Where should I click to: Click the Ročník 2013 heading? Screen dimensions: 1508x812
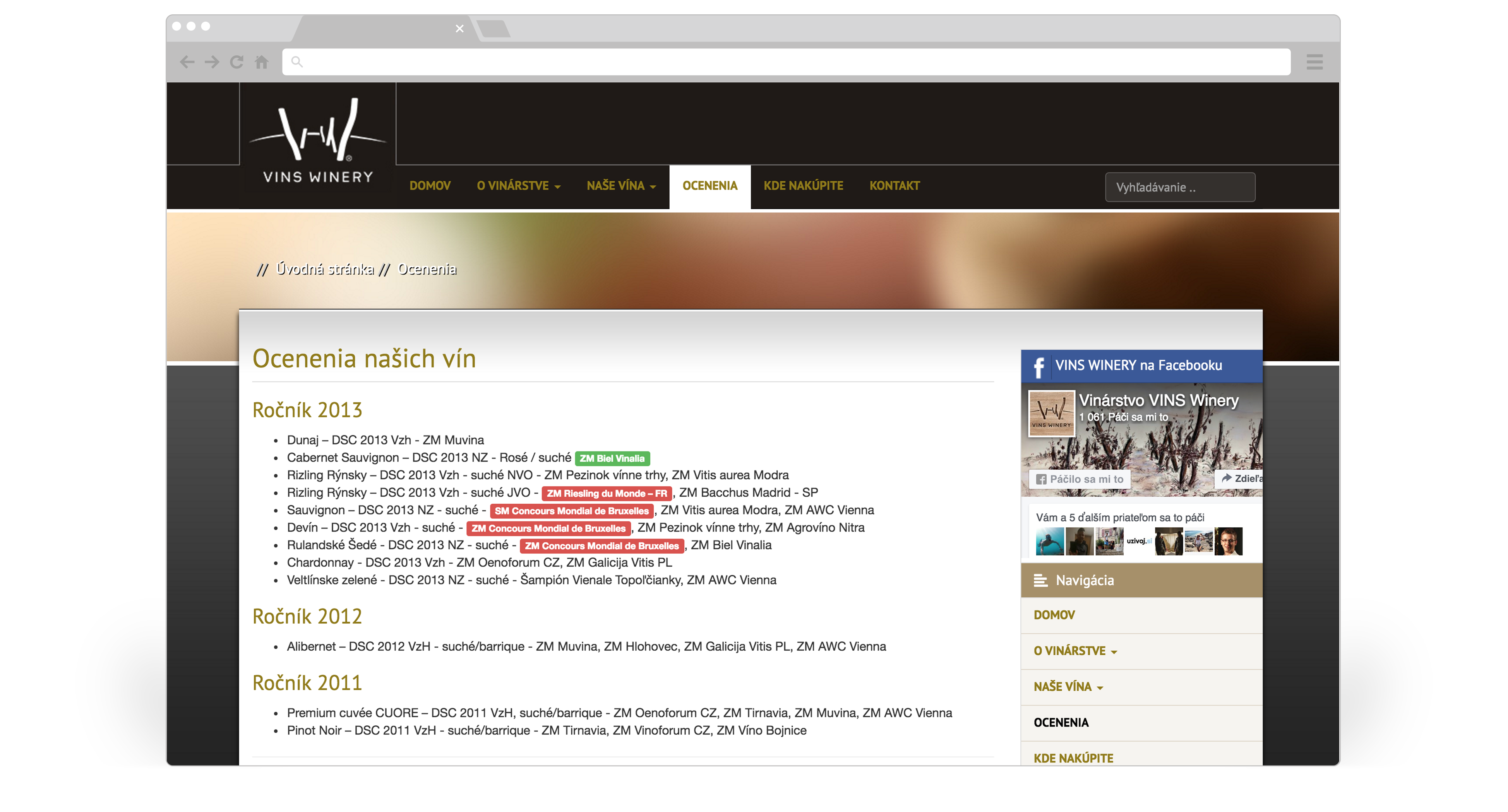tap(307, 410)
